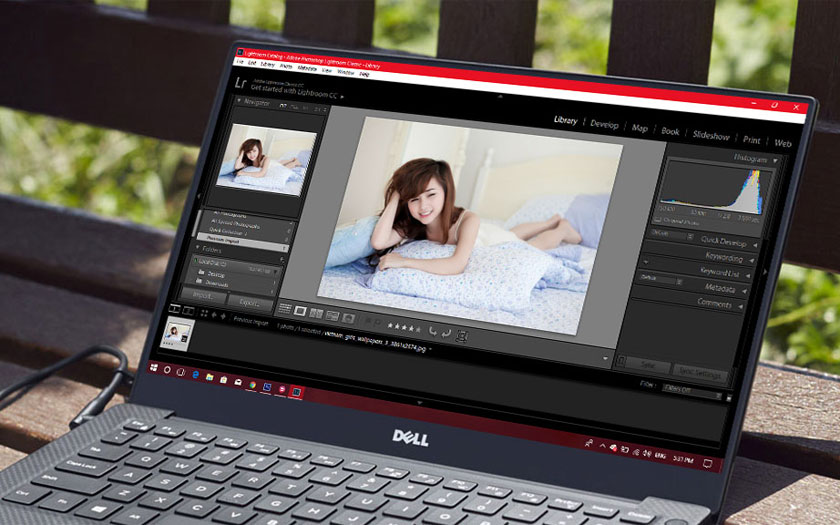Screen dimensions: 840x525
Task: Switch to Compare view
Action: [316, 313]
